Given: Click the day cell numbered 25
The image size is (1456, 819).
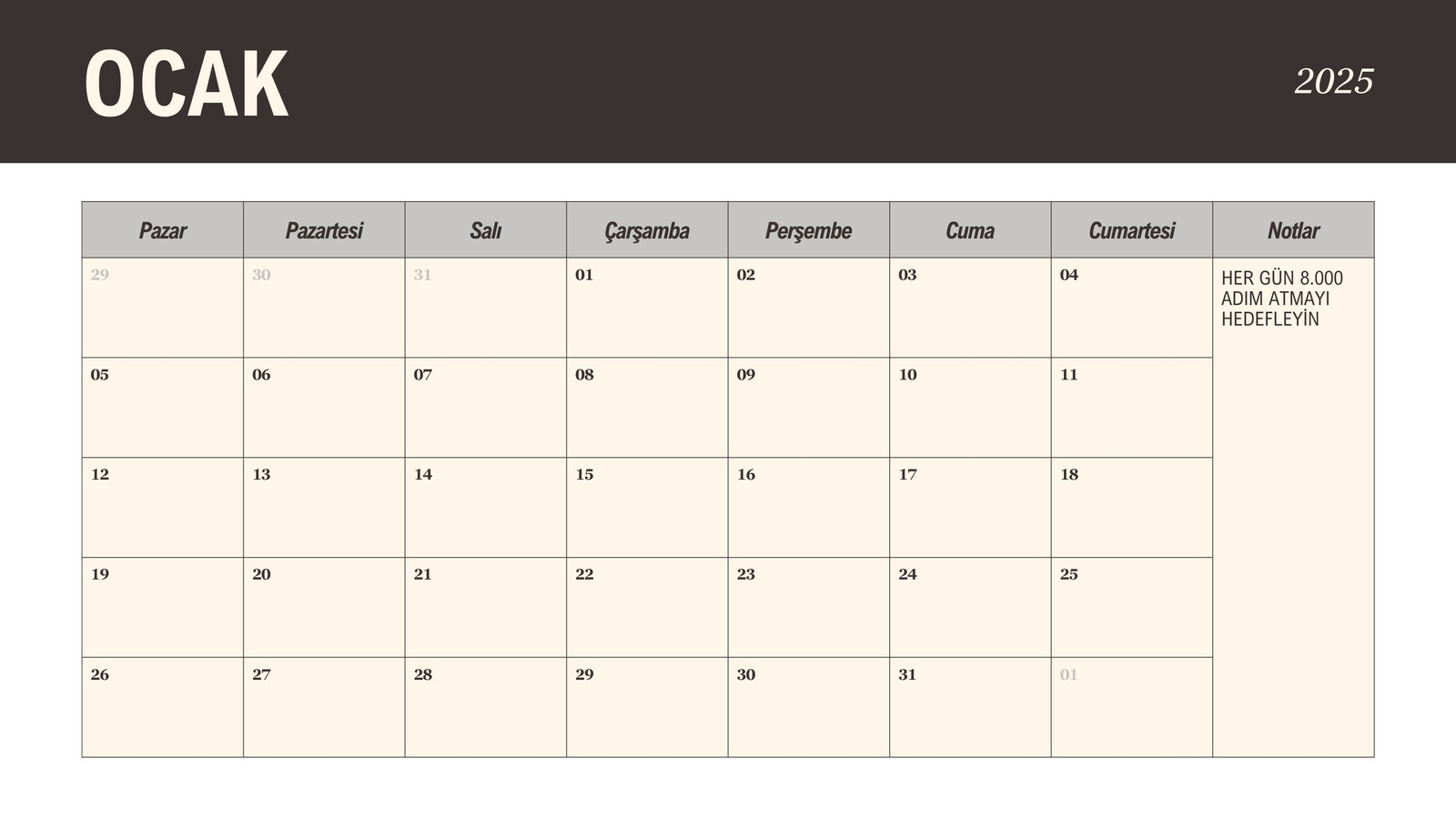Looking at the screenshot, I should (1132, 608).
